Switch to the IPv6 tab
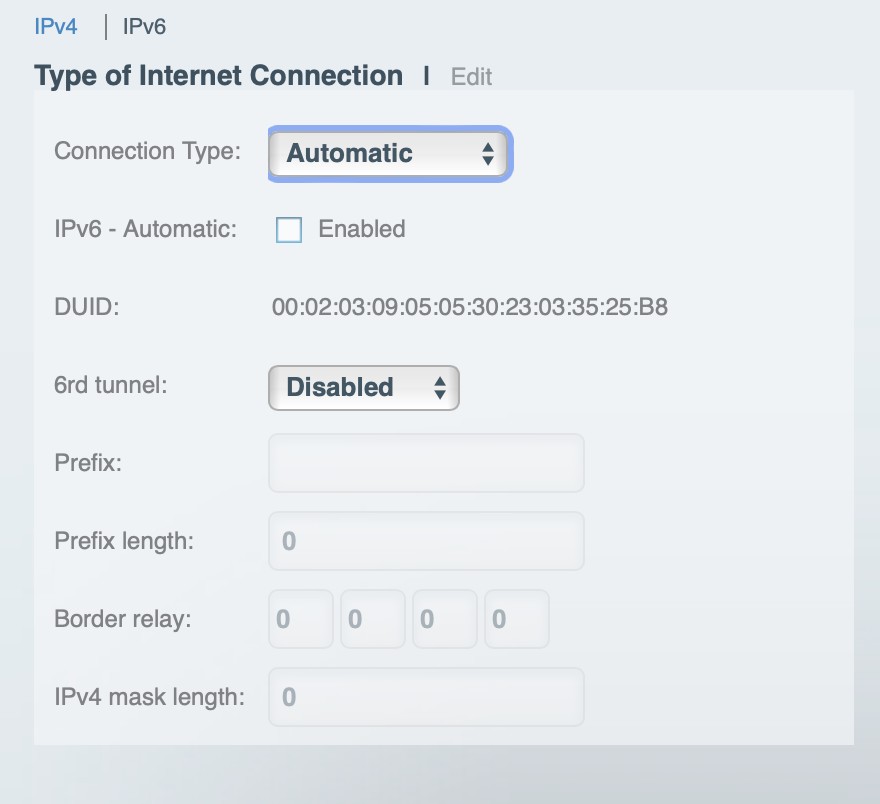Viewport: 880px width, 804px height. 144,26
